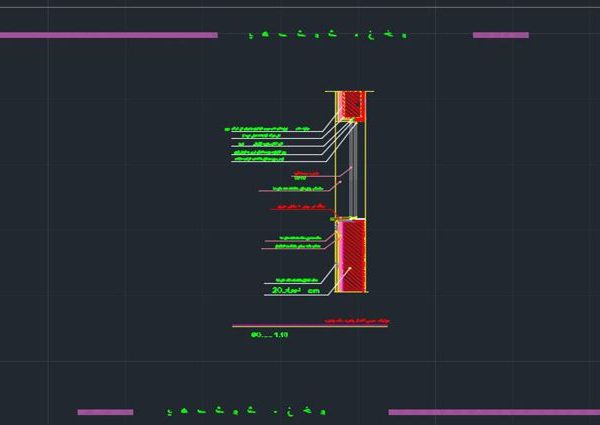
Task: Click the short magenta bar at top right
Action: (x=500, y=35)
